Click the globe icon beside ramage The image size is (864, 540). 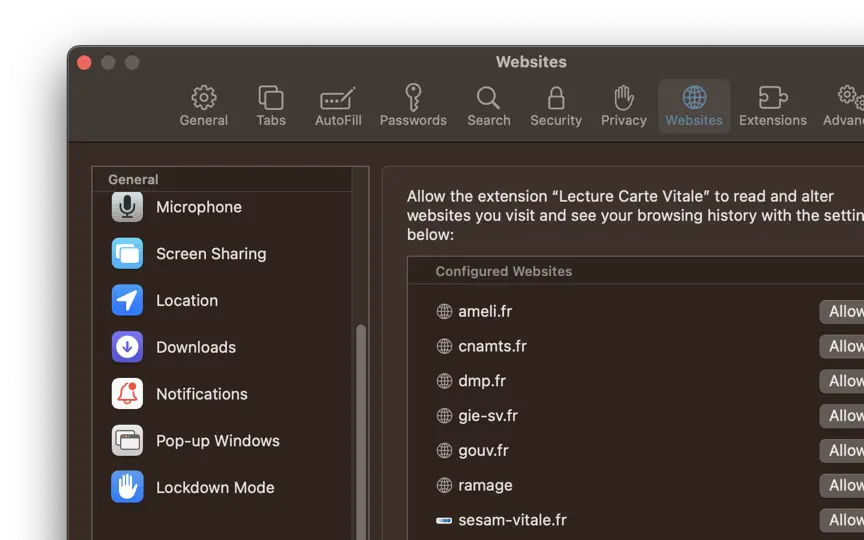pos(444,485)
